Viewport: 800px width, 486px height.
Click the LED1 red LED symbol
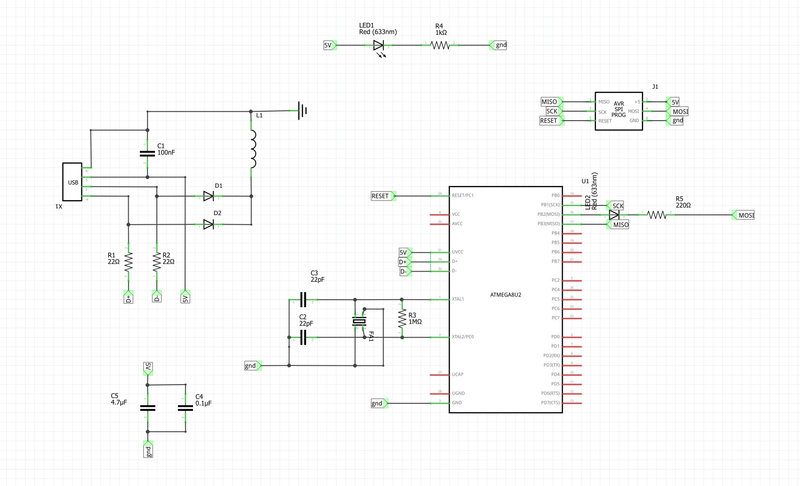click(x=379, y=45)
